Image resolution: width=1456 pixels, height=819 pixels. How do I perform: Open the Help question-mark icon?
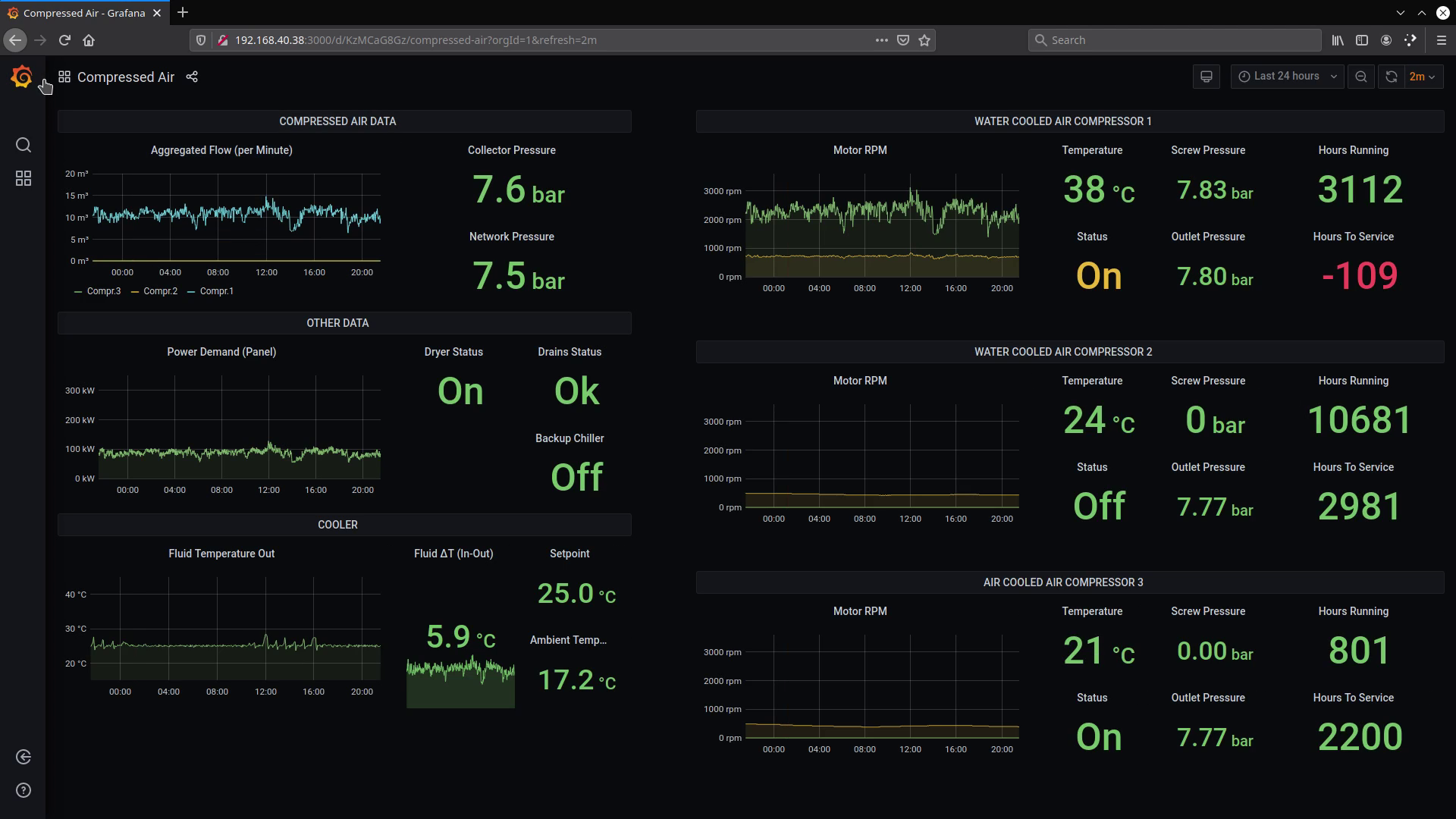(24, 790)
